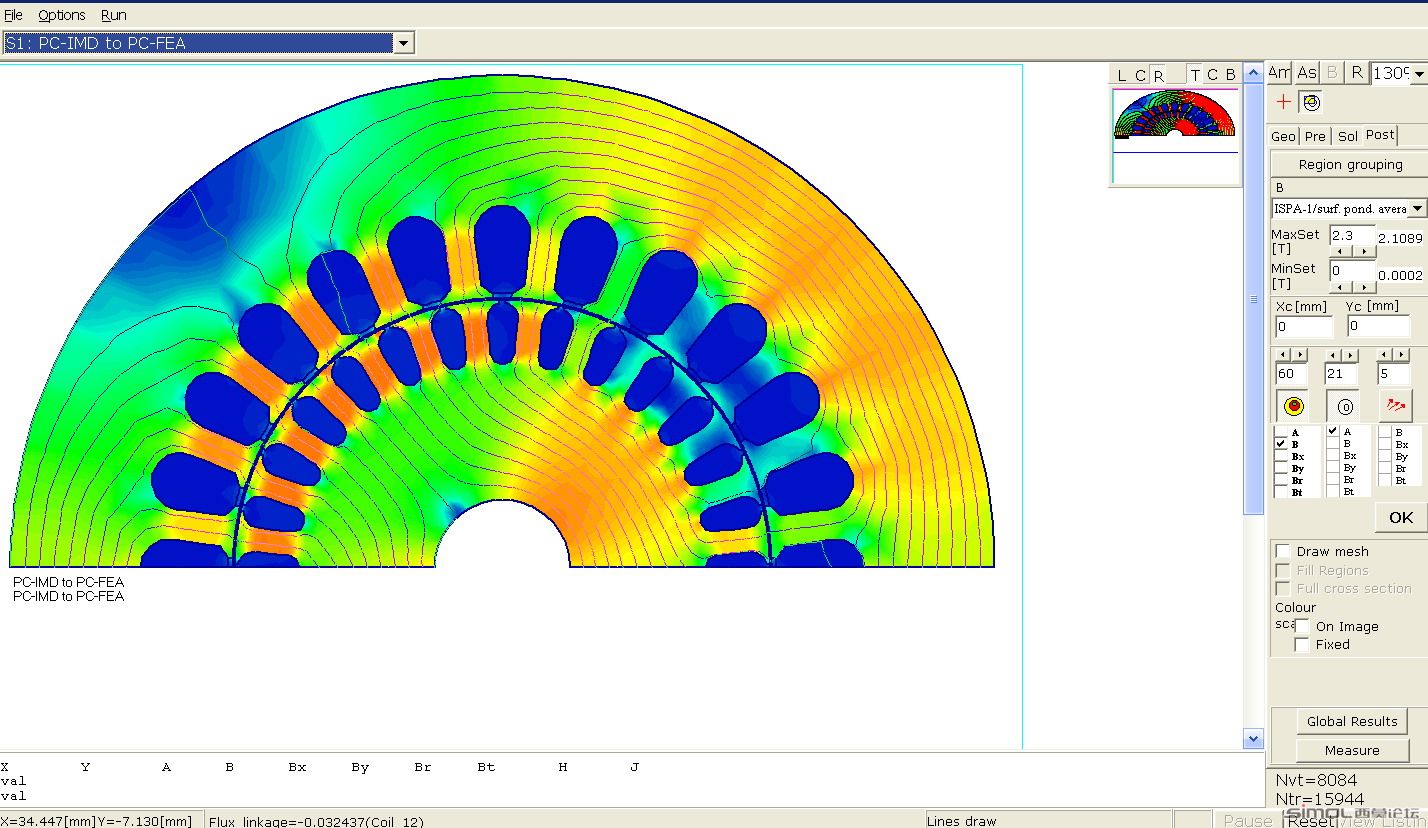The image size is (1428, 828).
Task: Toggle A checkbox in shaded plot list
Action: [x=1281, y=432]
